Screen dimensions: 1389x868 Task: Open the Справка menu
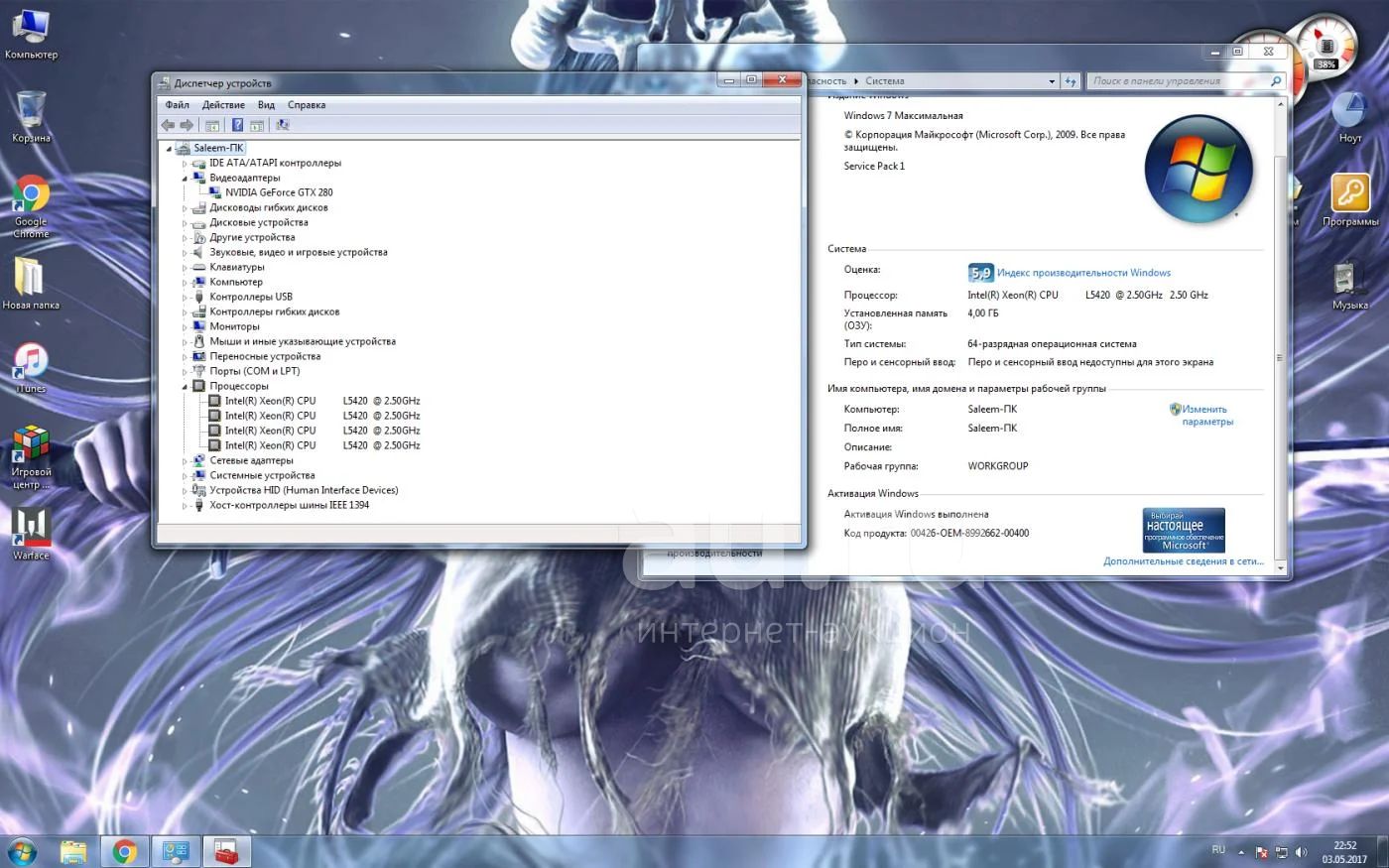[307, 104]
